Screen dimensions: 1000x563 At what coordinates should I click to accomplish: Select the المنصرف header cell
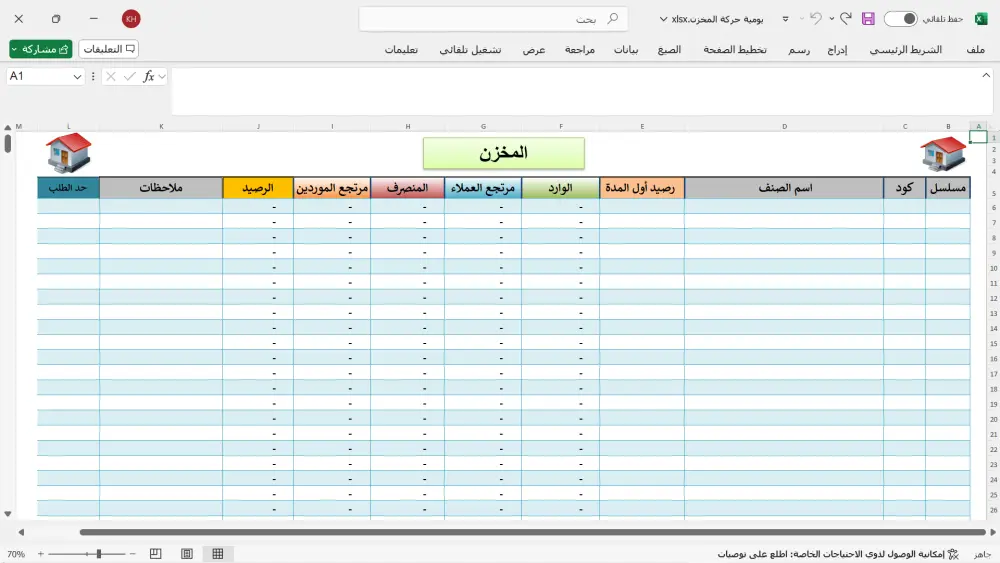point(408,188)
